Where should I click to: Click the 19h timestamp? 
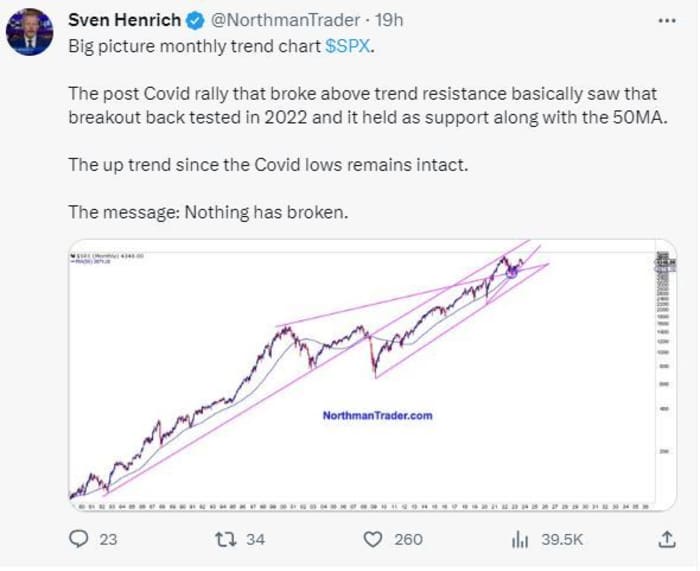(x=389, y=20)
